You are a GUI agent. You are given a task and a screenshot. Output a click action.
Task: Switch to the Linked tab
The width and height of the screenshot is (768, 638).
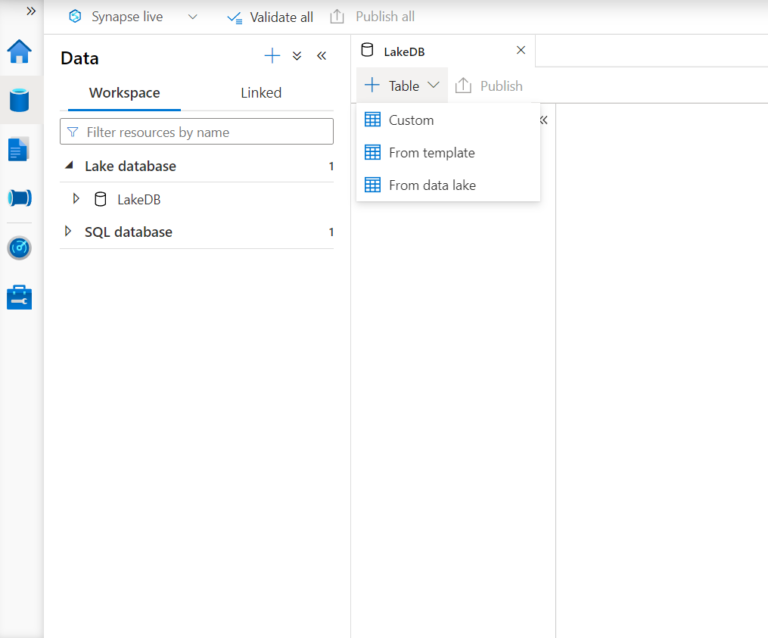261,93
